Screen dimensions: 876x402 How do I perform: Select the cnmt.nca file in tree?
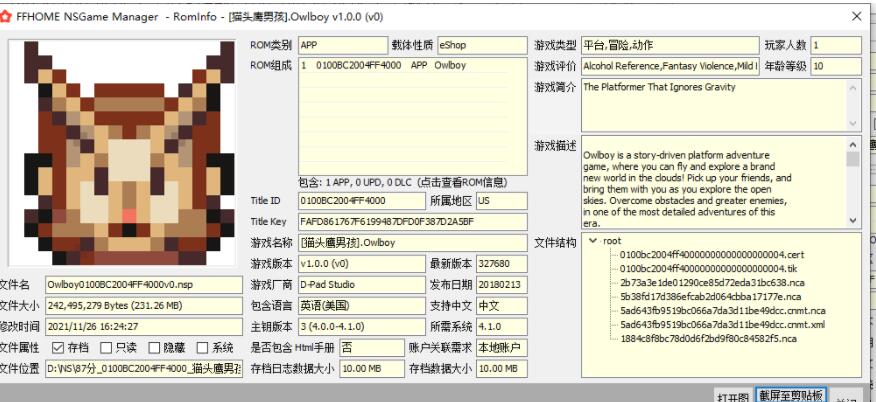coord(722,310)
